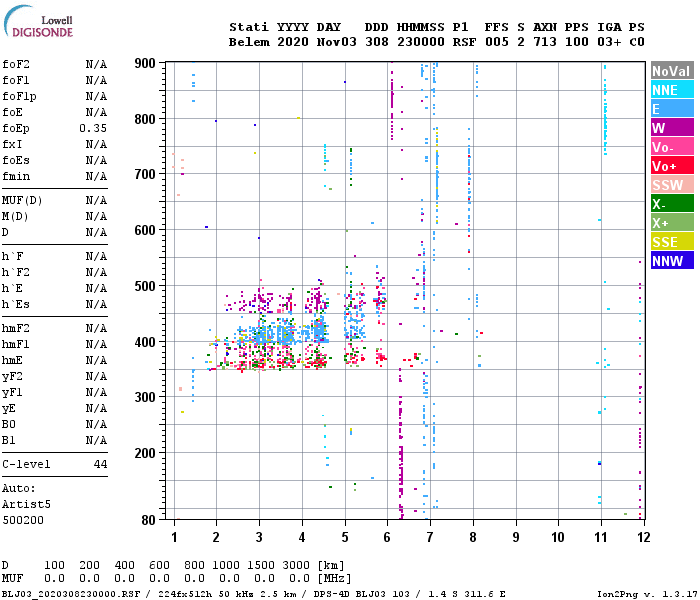Viewport: 700px width, 600px height.
Task: Click the foEs parameter label
Action: 16,161
